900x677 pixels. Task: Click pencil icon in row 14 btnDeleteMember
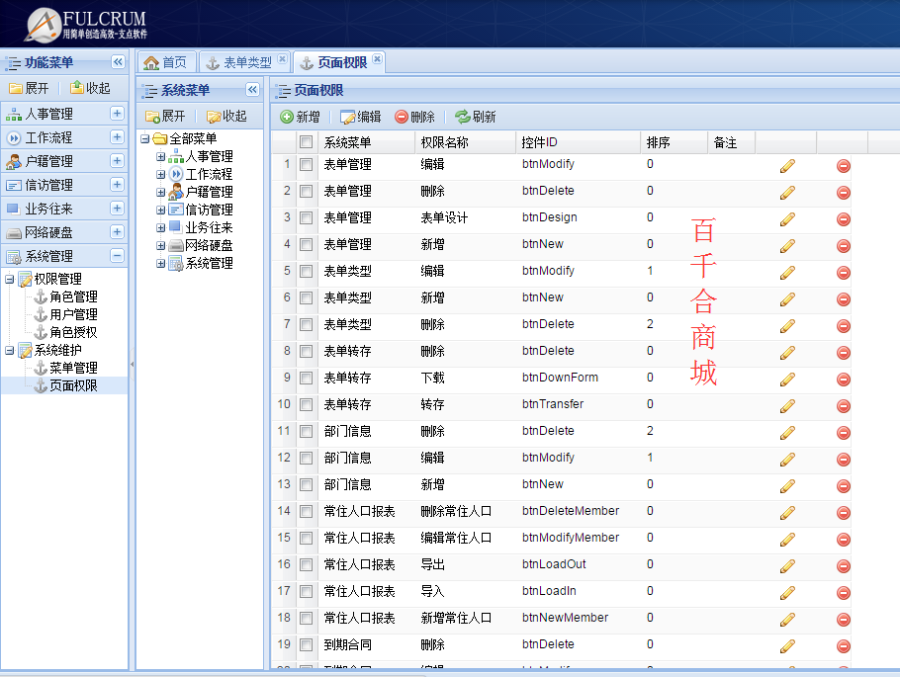click(x=788, y=513)
